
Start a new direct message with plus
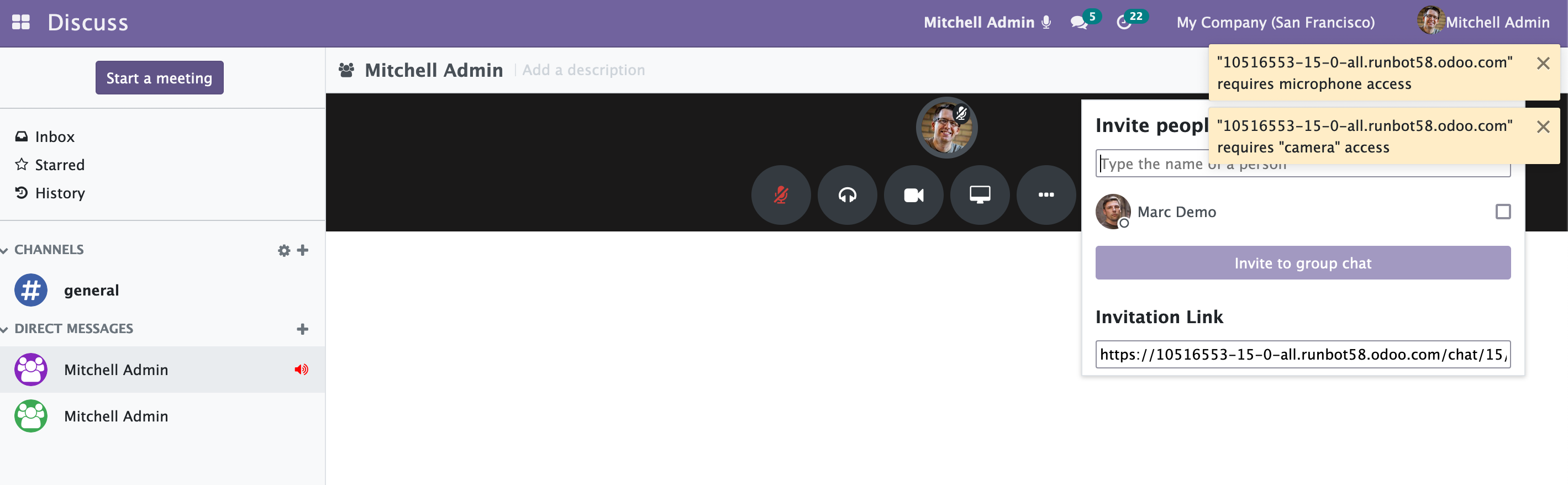pyautogui.click(x=303, y=329)
